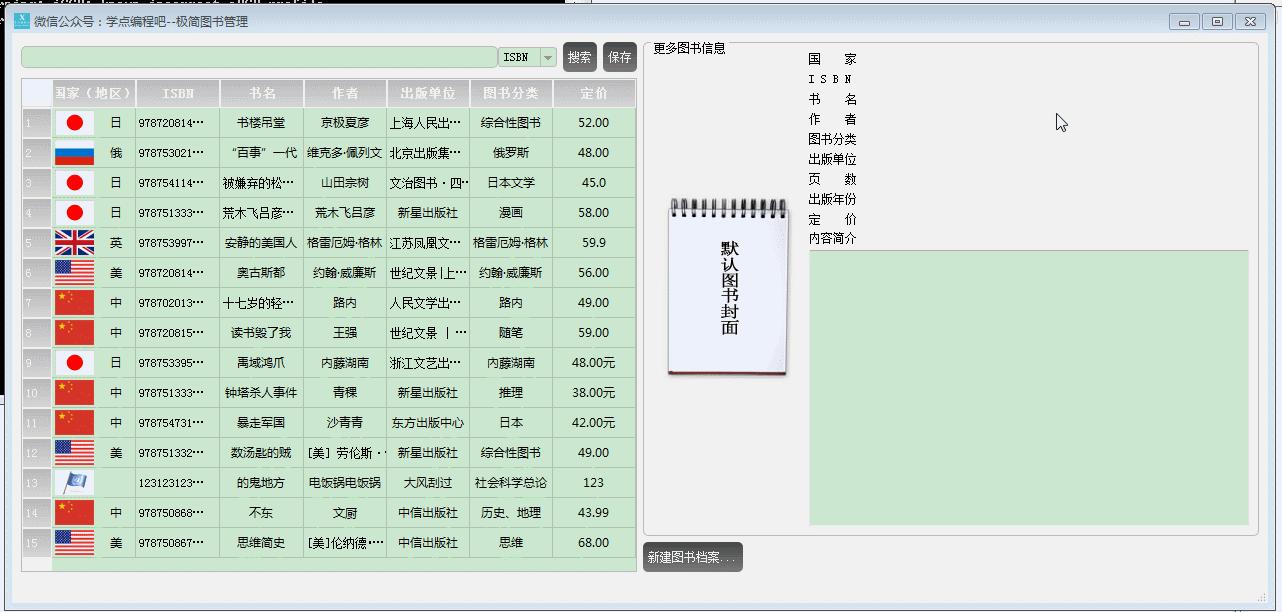Click the 新建图书档案 button

[692, 556]
